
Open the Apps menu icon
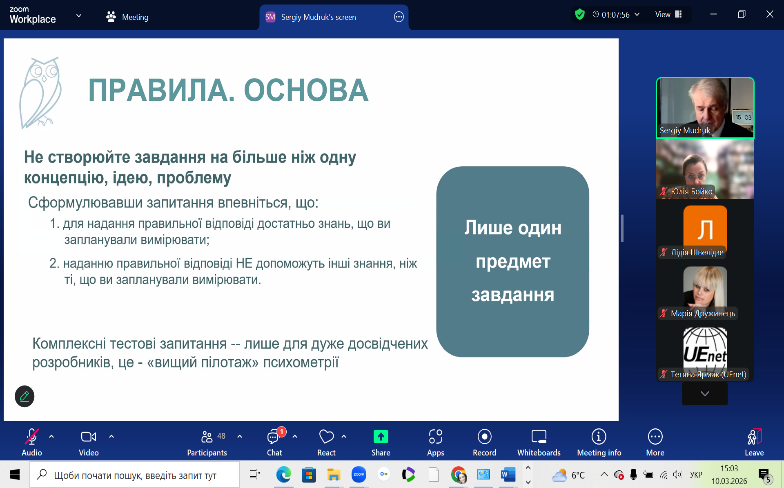click(x=435, y=437)
